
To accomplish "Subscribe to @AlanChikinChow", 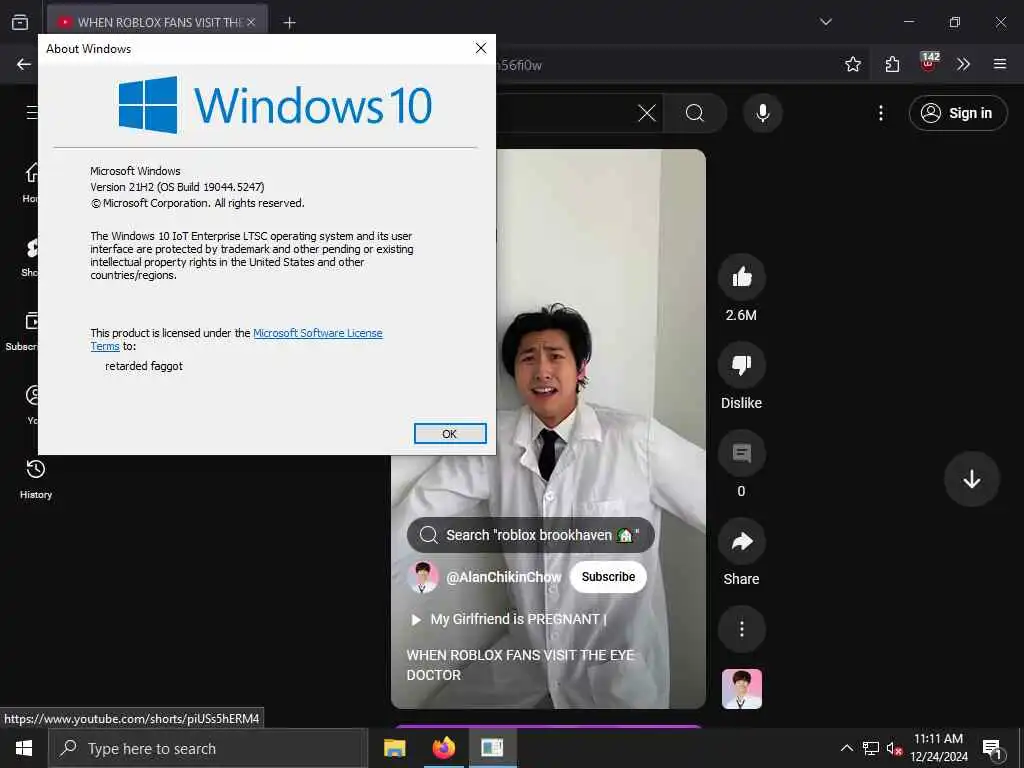I will click(608, 577).
